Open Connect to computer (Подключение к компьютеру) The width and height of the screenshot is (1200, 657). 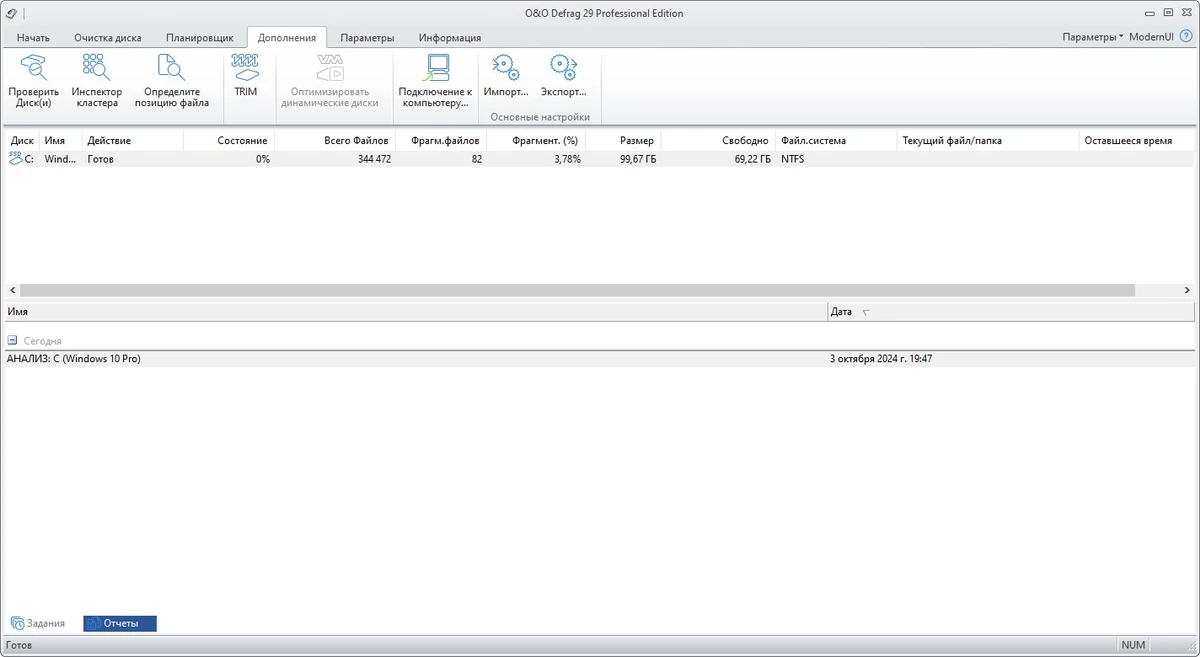(x=435, y=81)
